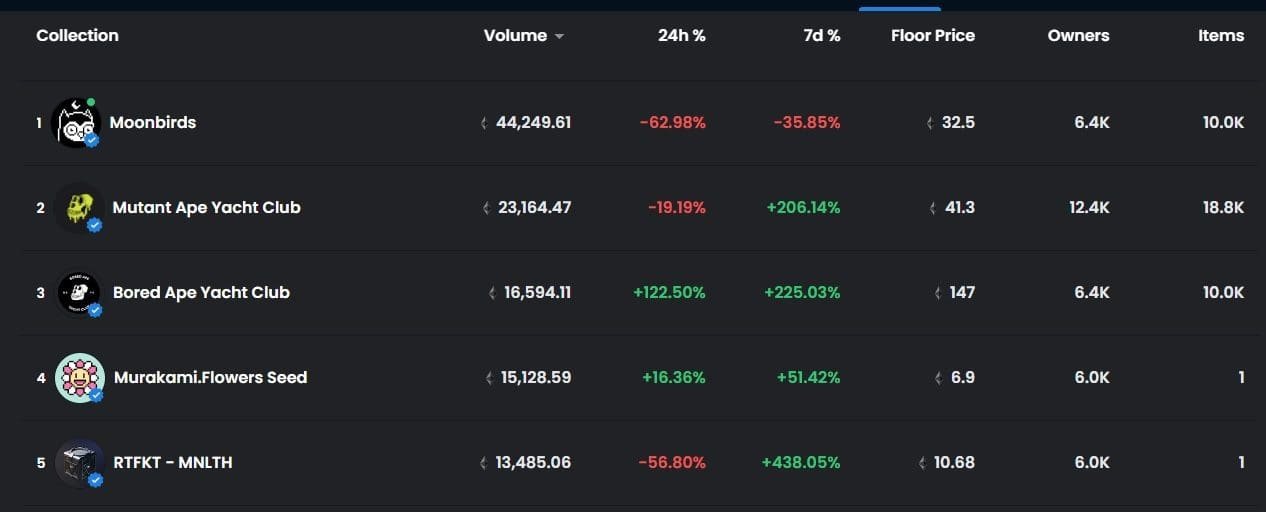Click the verified badge on Moonbirds avatar
This screenshot has height=512, width=1266.
(92, 141)
